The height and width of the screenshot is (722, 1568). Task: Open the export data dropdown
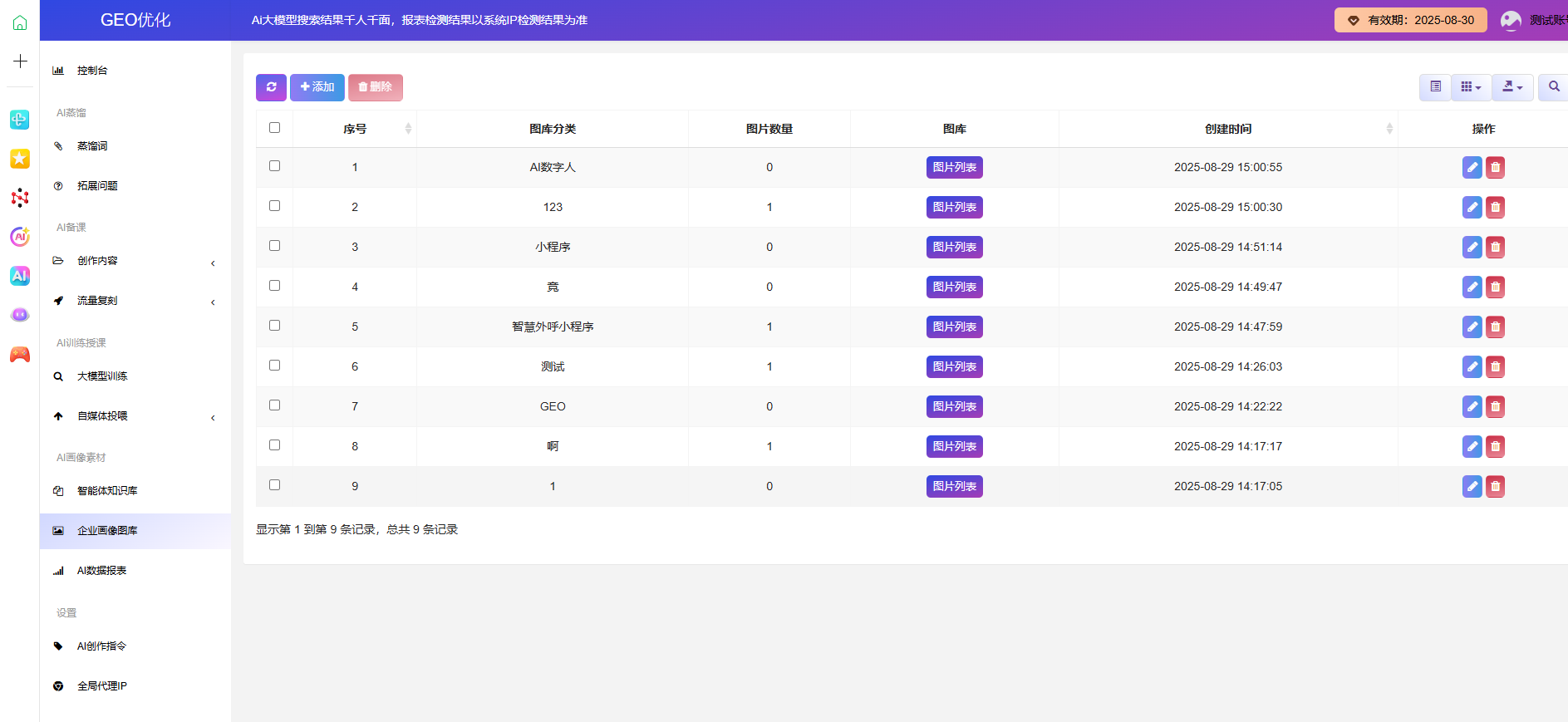pyautogui.click(x=1512, y=87)
